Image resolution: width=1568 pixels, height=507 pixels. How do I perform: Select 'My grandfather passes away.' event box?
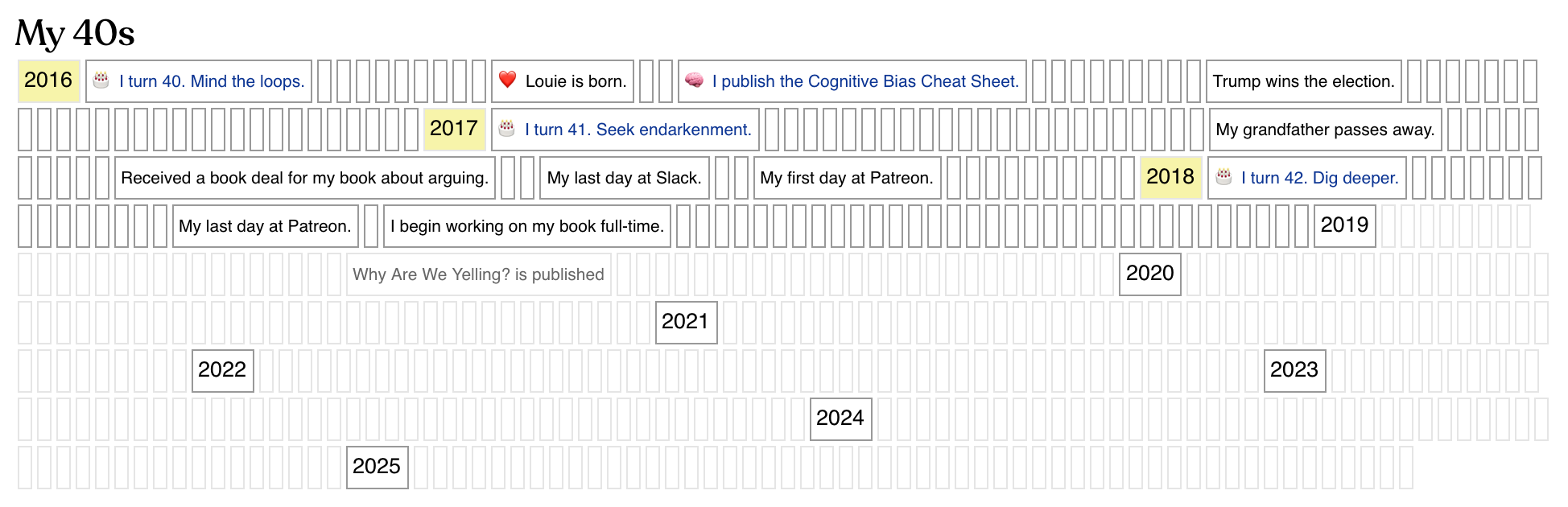tap(1325, 130)
